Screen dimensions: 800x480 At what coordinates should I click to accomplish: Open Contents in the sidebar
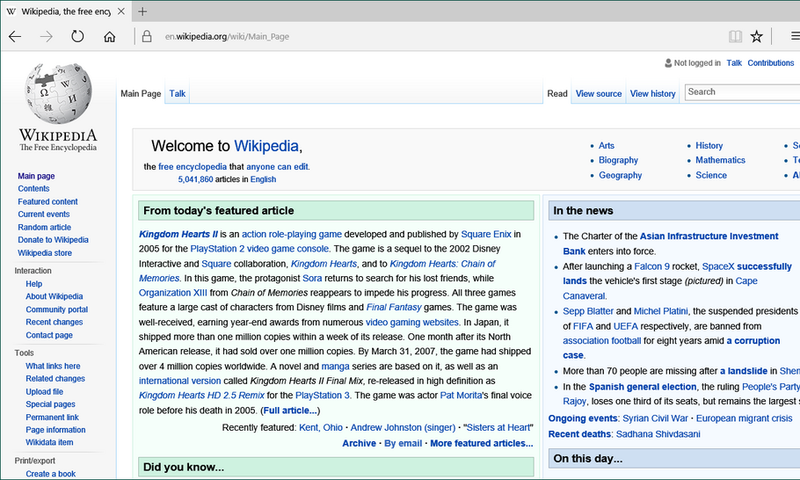pyautogui.click(x=34, y=188)
